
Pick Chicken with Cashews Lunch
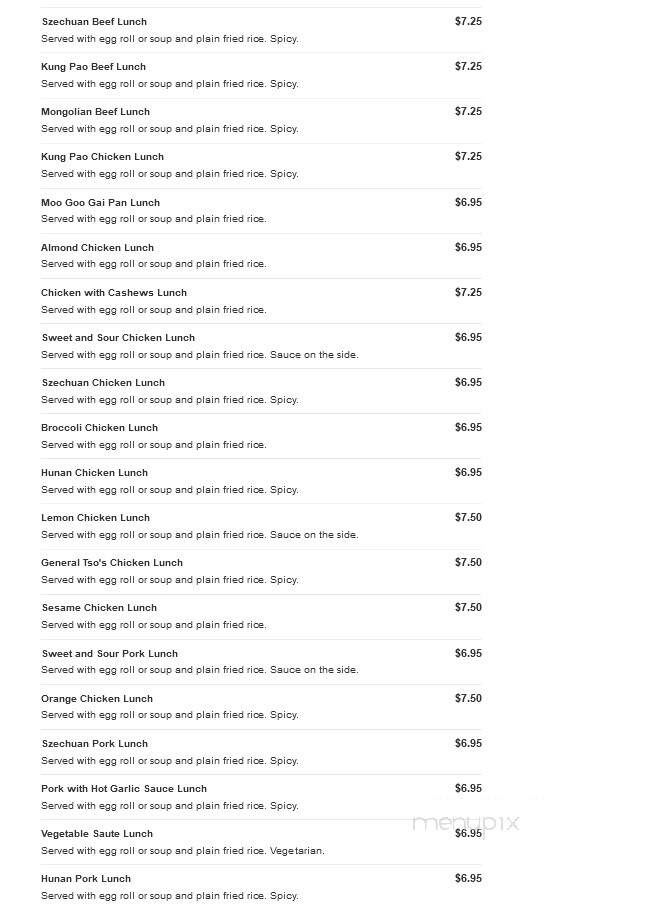click(x=114, y=293)
